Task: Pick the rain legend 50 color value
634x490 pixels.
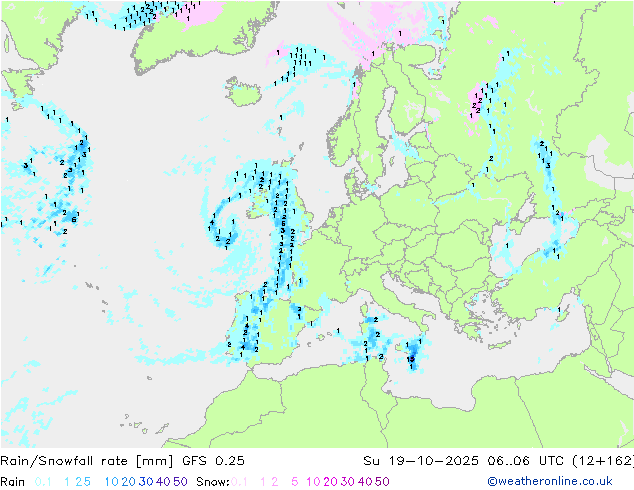Action: (180, 482)
